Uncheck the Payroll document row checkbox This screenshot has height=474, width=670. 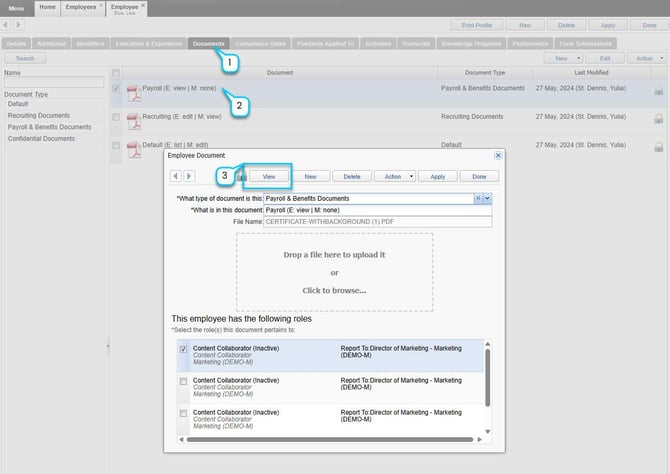116,88
